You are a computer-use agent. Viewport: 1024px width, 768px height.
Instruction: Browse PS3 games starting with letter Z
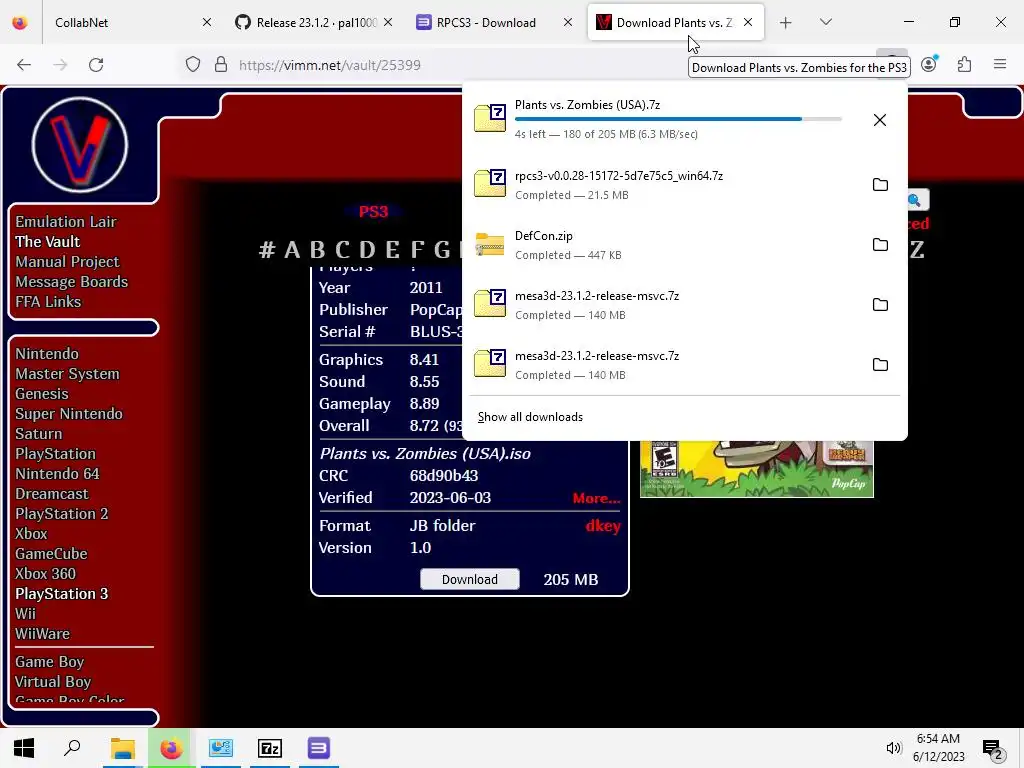(917, 249)
